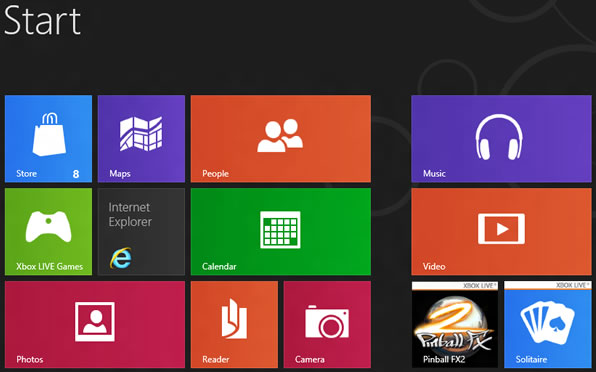Viewport: 596px width, 372px height.
Task: Click the Start heading text
Action: [42, 20]
